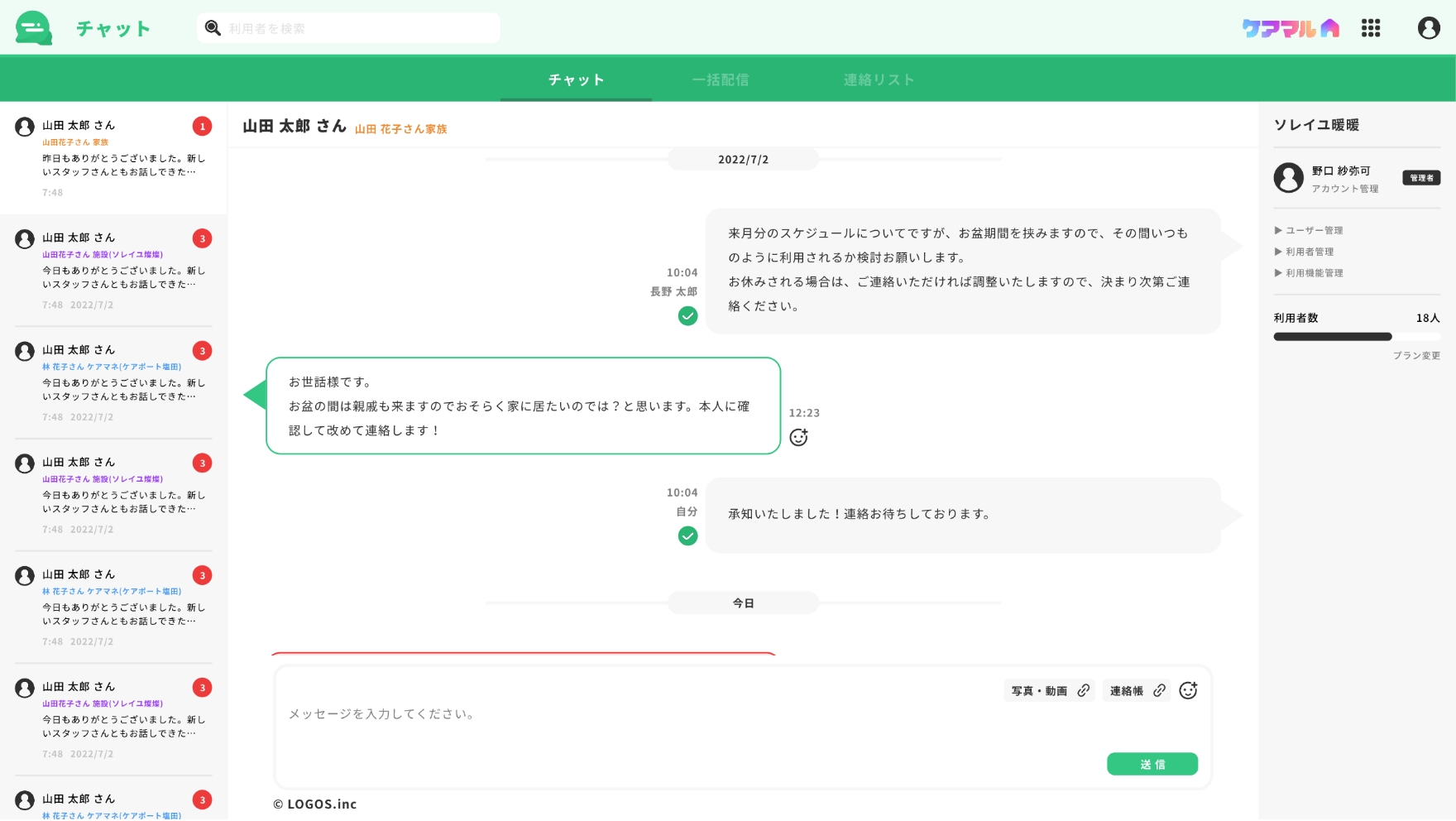Attach 連絡帳 to message
The width and height of the screenshot is (1456, 821).
pyautogui.click(x=1137, y=690)
